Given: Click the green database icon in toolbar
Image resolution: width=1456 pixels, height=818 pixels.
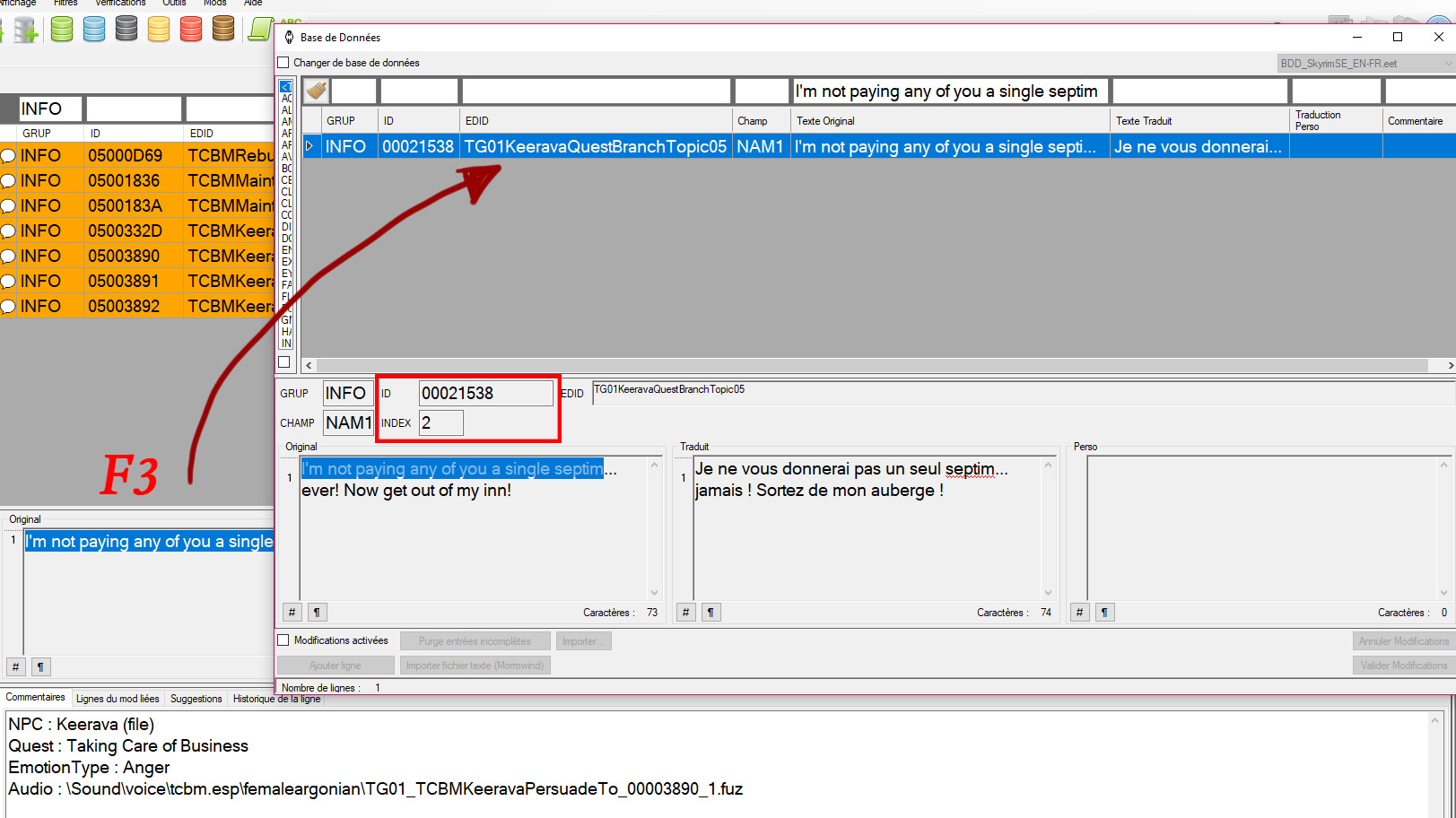Looking at the screenshot, I should [62, 29].
